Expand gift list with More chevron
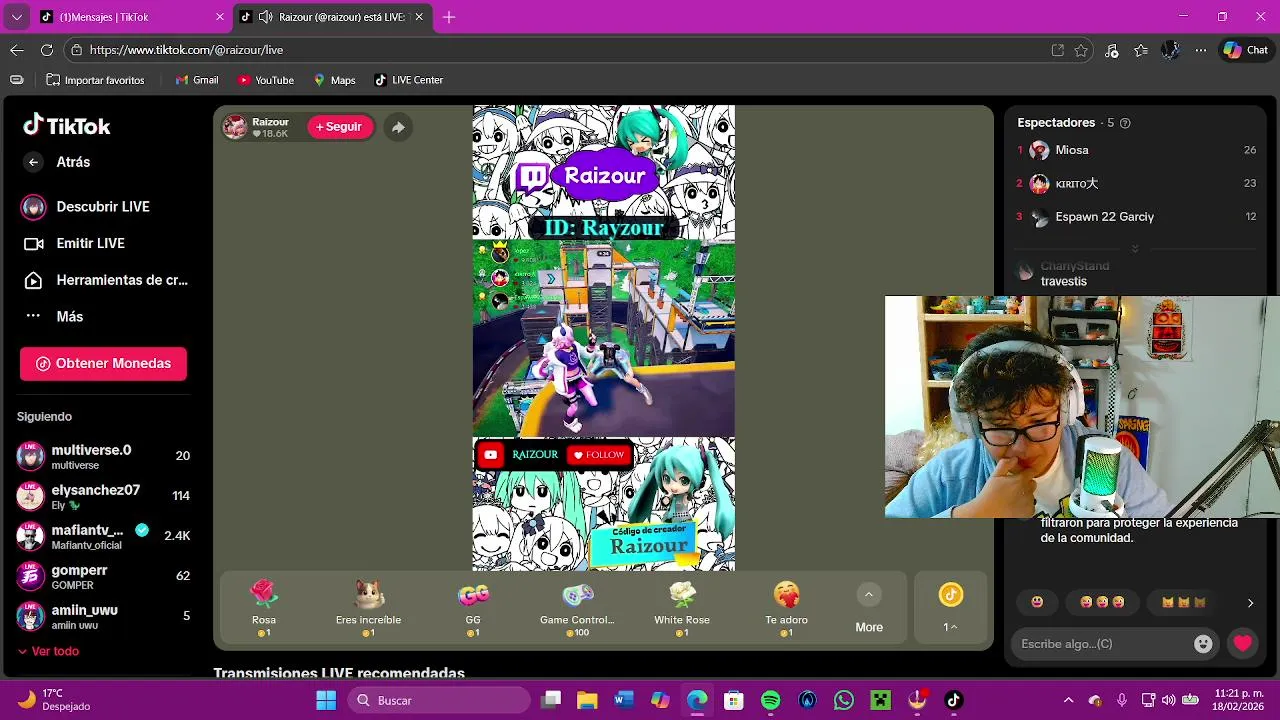Viewport: 1280px width, 720px height. [x=869, y=595]
